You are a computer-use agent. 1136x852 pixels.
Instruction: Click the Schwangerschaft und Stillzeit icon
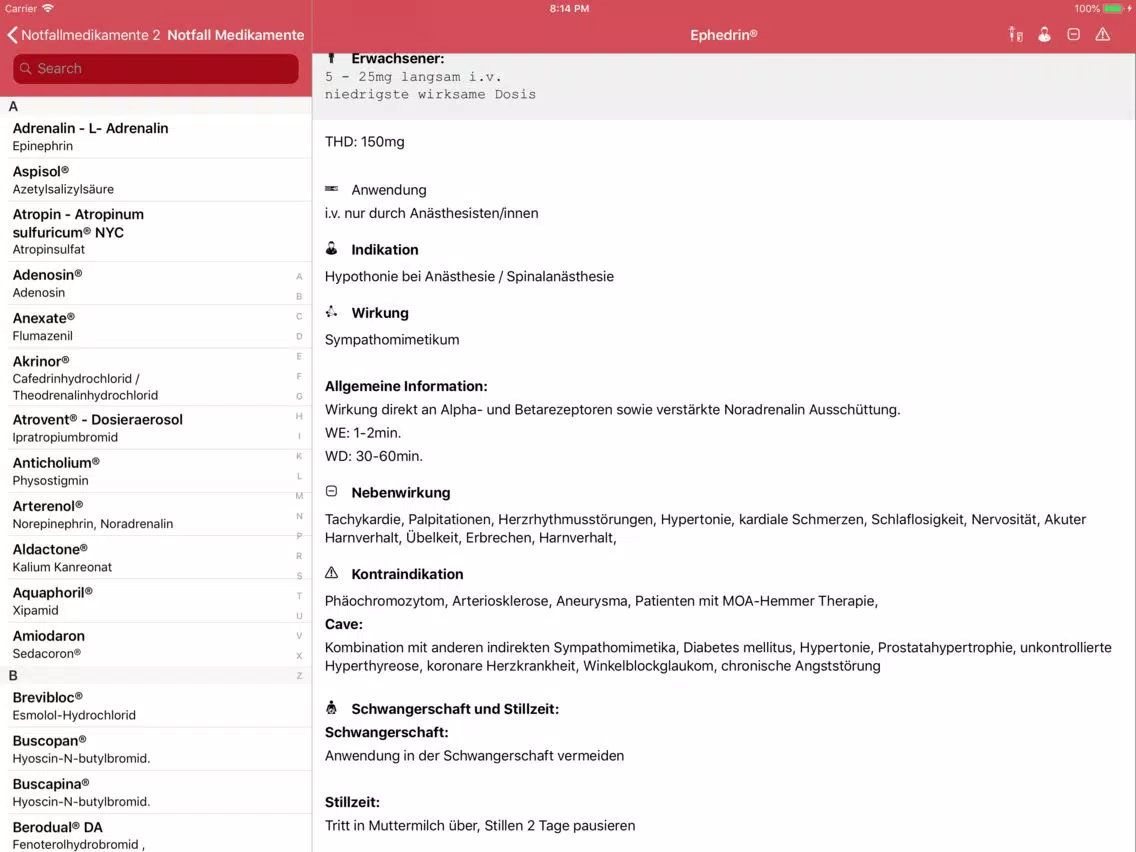point(332,708)
